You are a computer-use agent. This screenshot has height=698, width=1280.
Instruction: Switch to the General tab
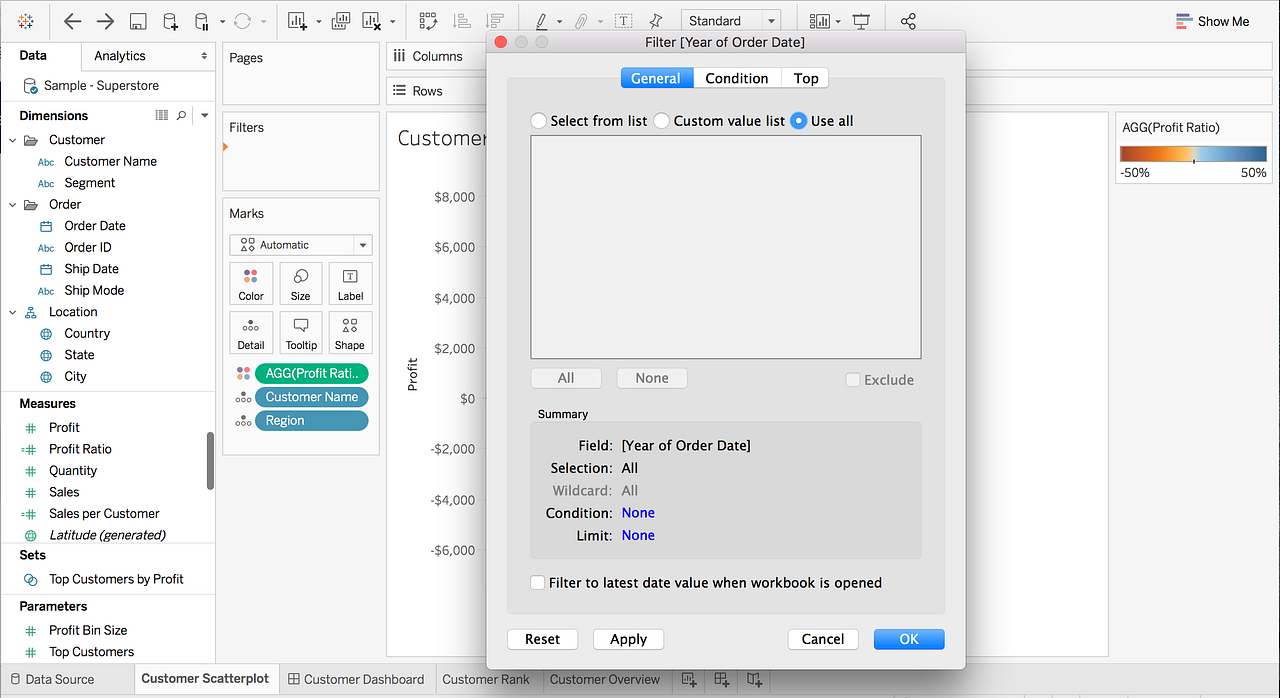(656, 78)
